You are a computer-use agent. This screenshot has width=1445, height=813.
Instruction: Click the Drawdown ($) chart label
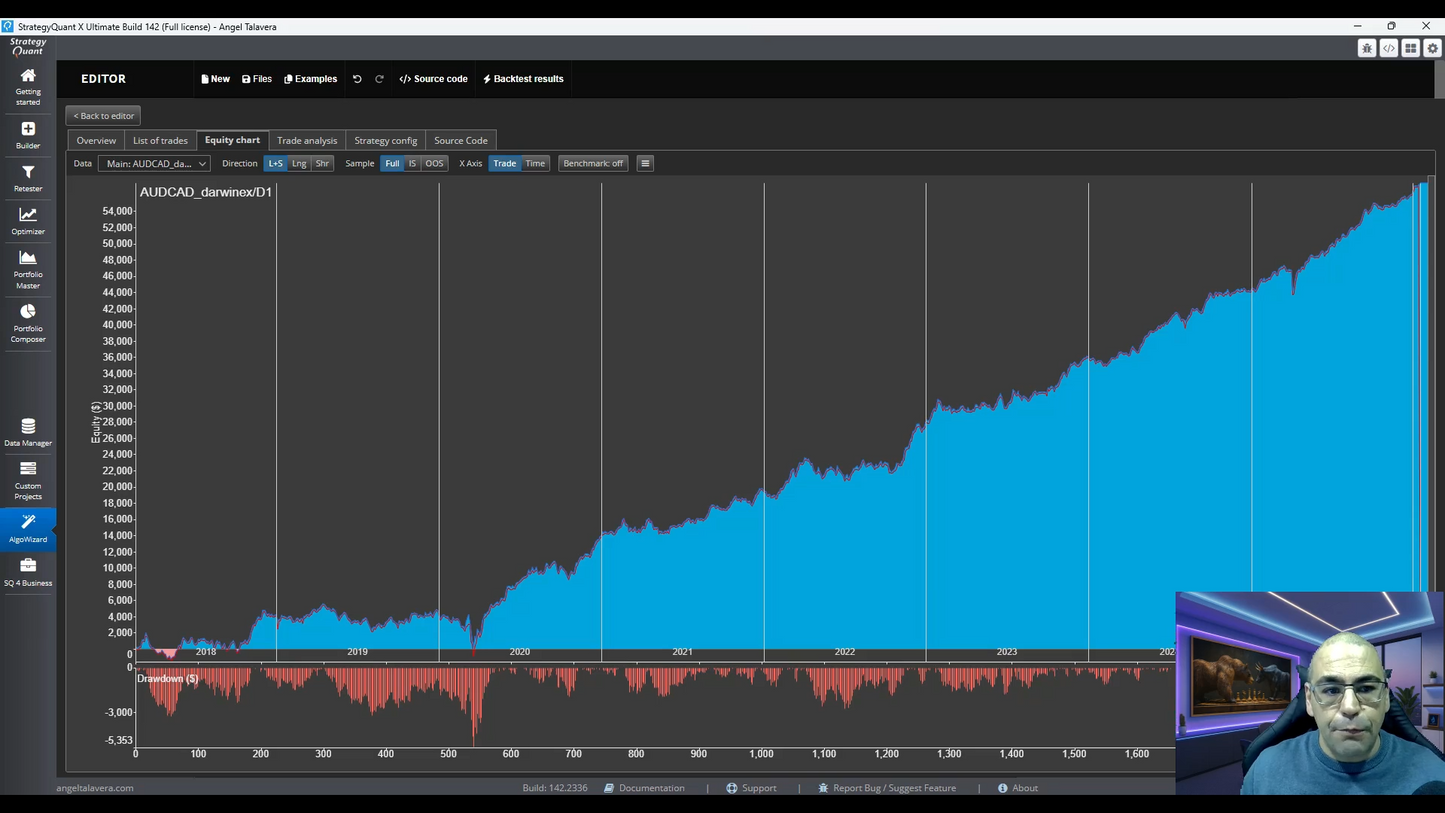point(167,679)
